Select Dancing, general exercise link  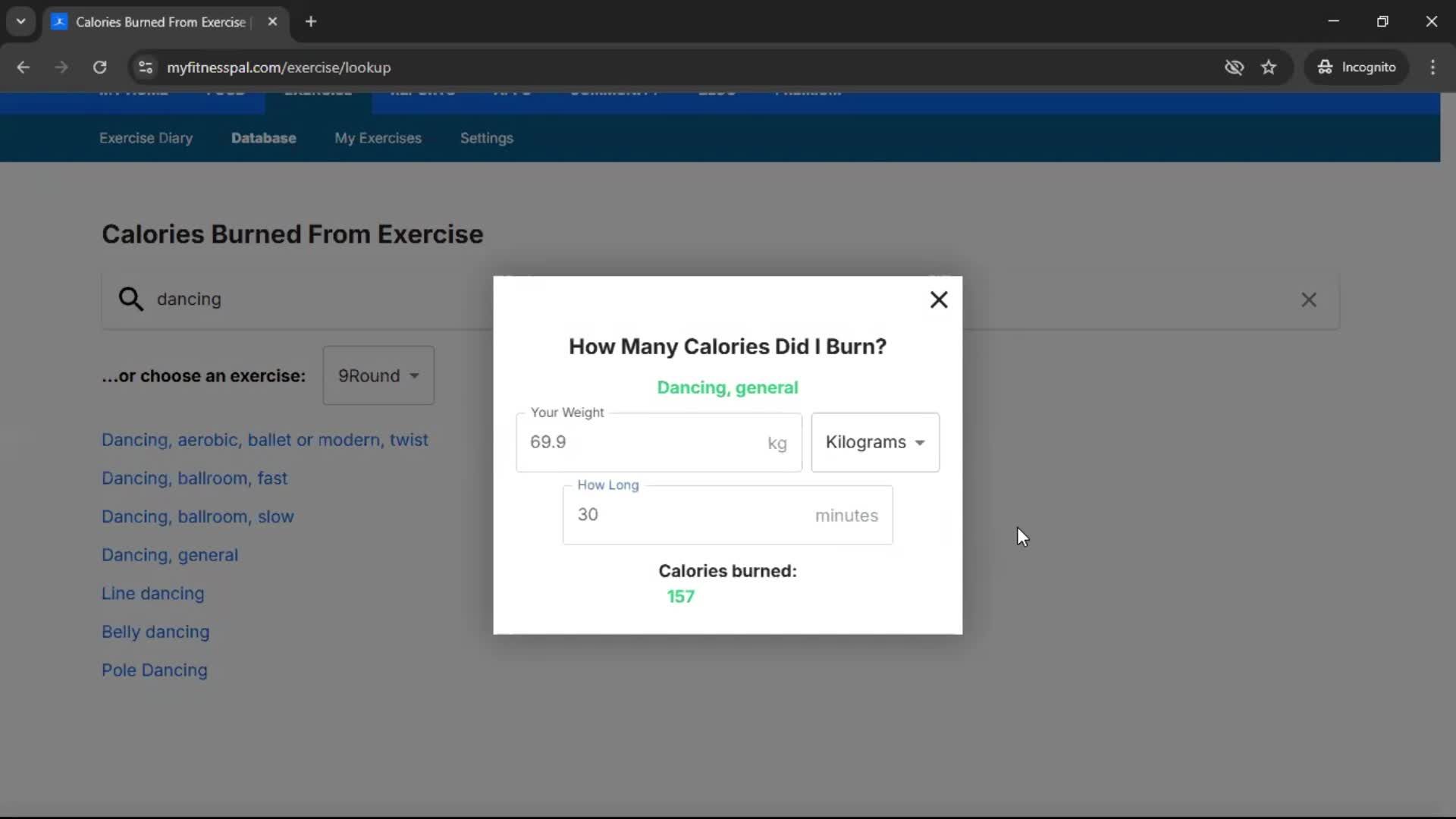[170, 555]
